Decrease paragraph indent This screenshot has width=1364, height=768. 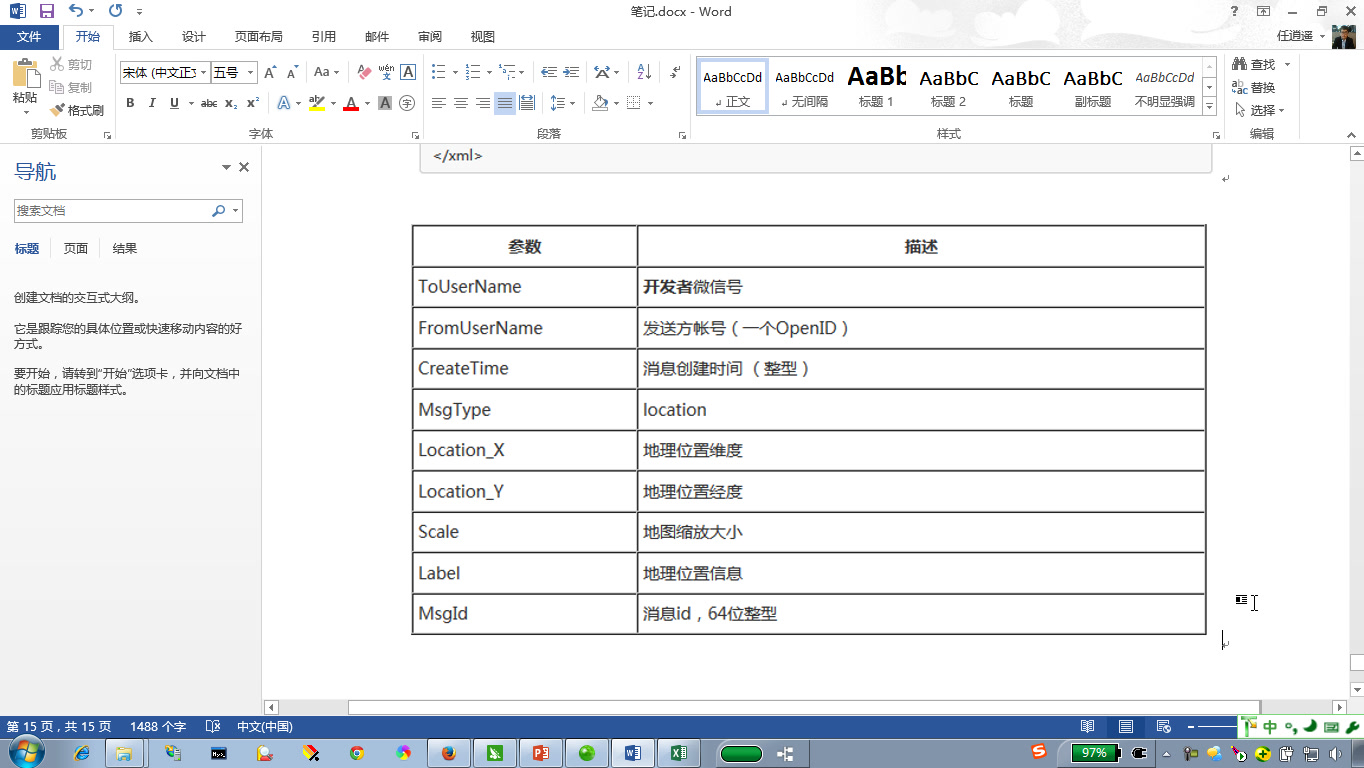pos(548,72)
